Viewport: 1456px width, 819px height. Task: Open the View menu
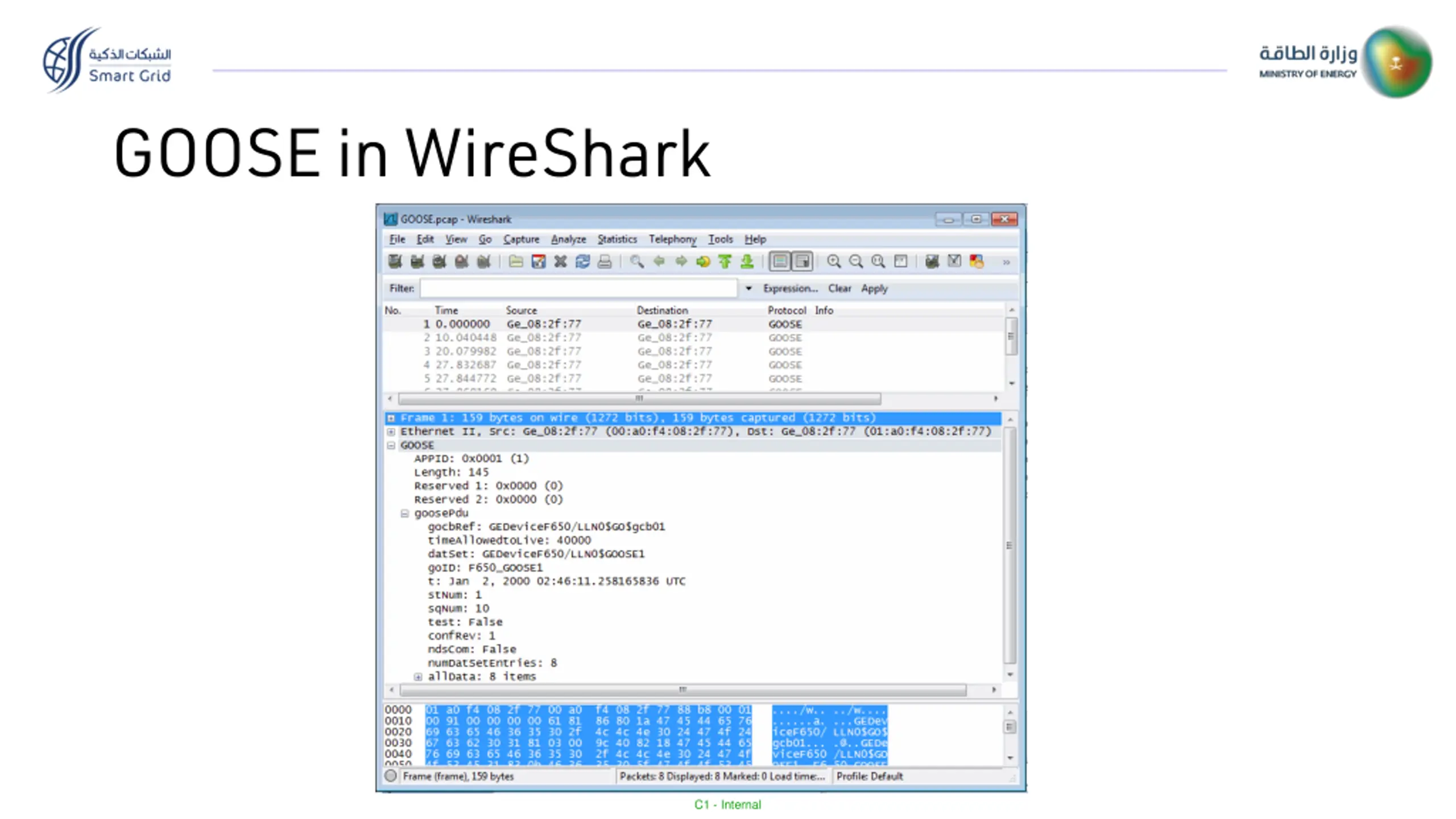(456, 239)
